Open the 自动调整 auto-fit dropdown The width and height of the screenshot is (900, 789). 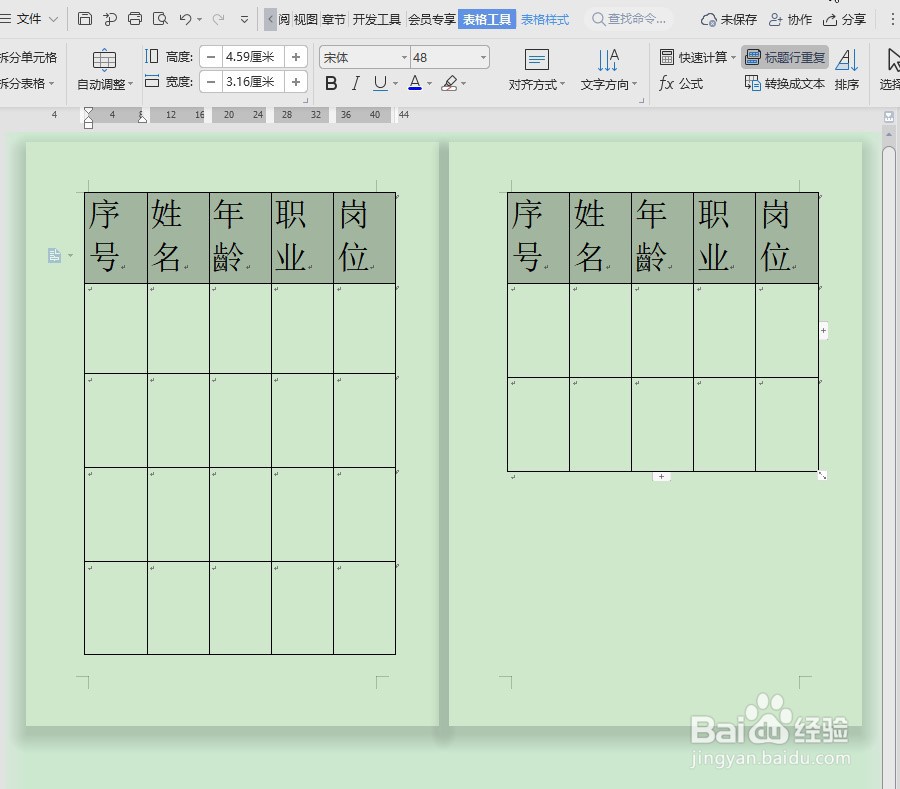coord(103,83)
